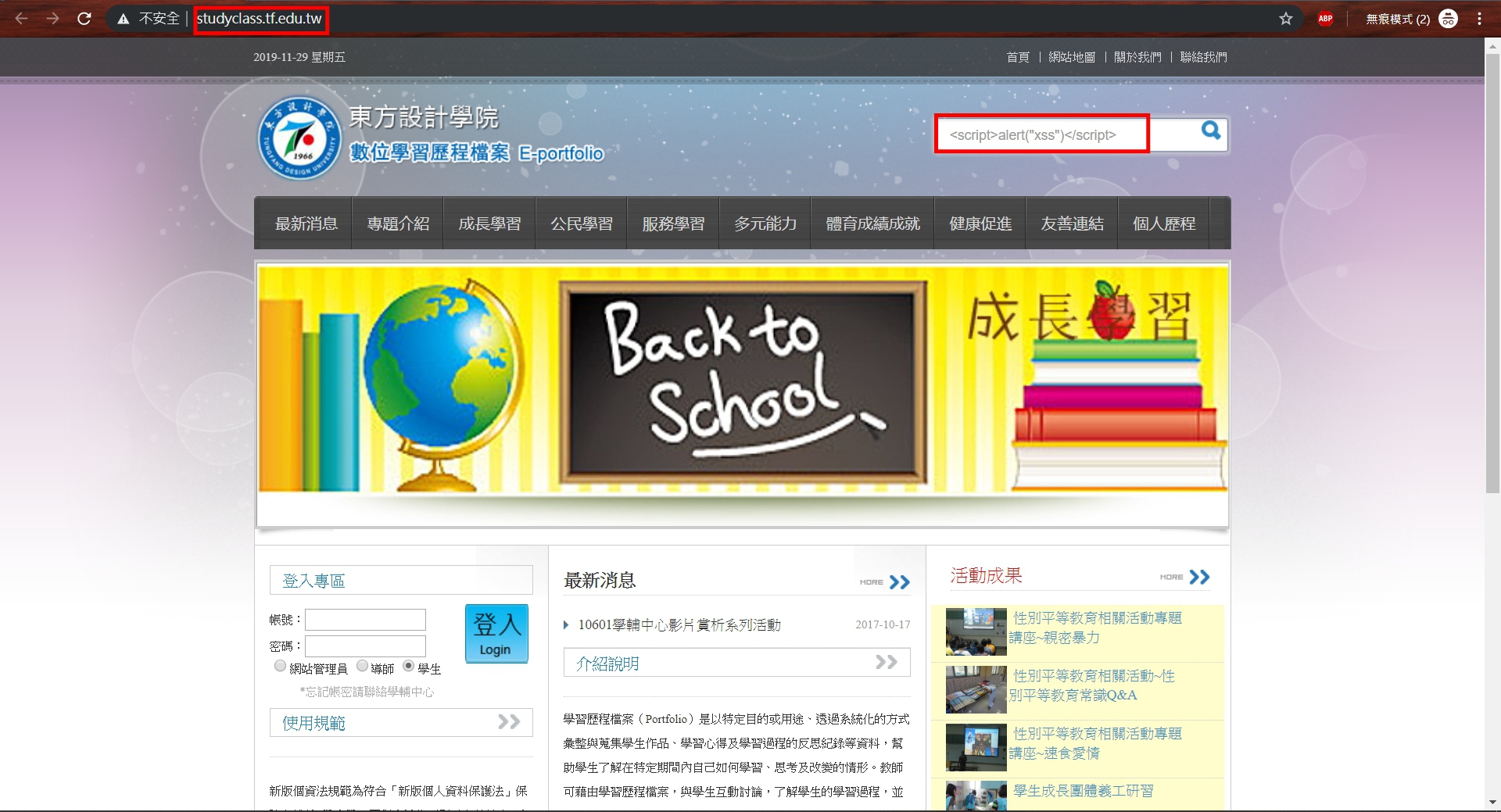Open the 講座~親密暴力 activity link

pos(1094,628)
